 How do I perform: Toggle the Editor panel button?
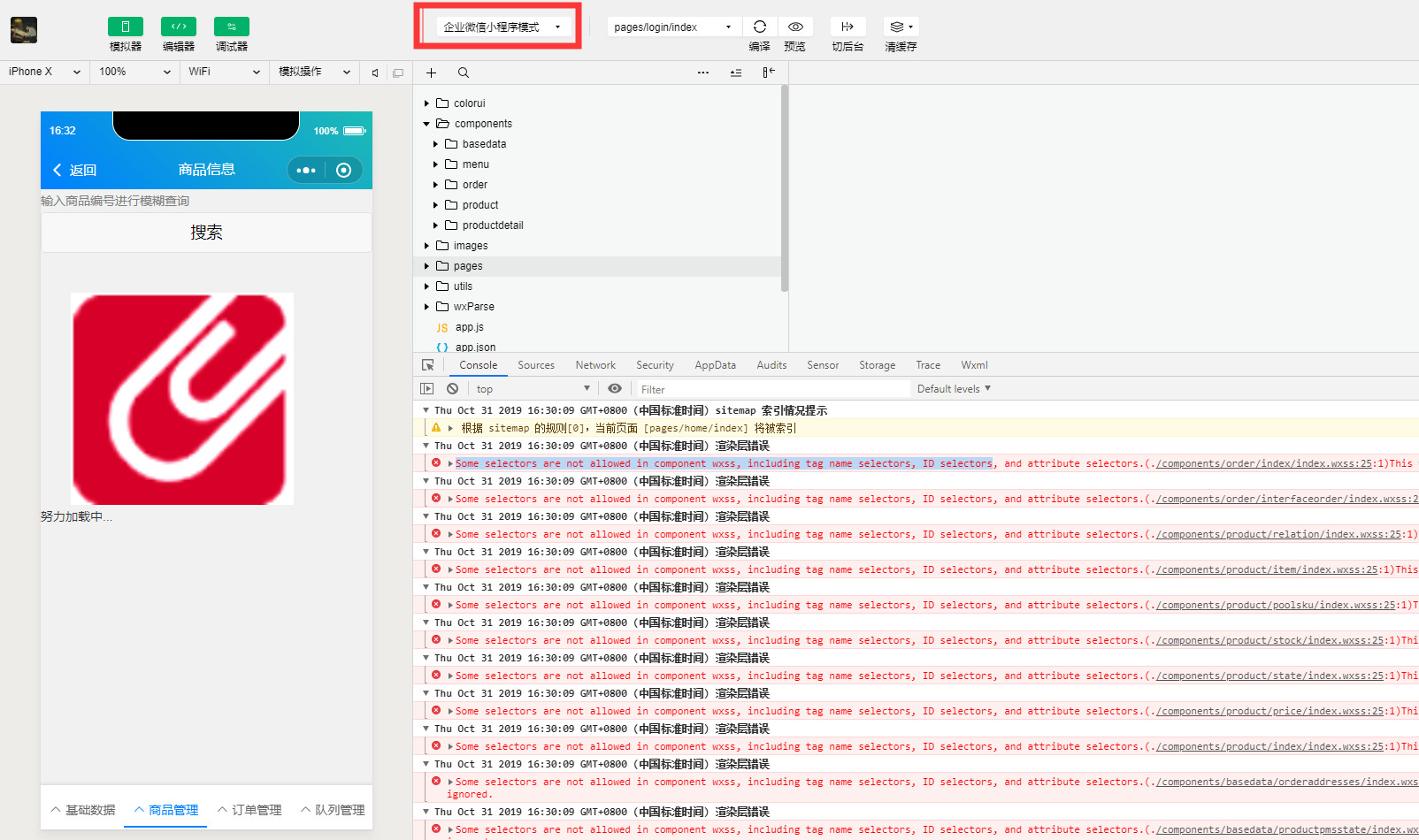[178, 27]
